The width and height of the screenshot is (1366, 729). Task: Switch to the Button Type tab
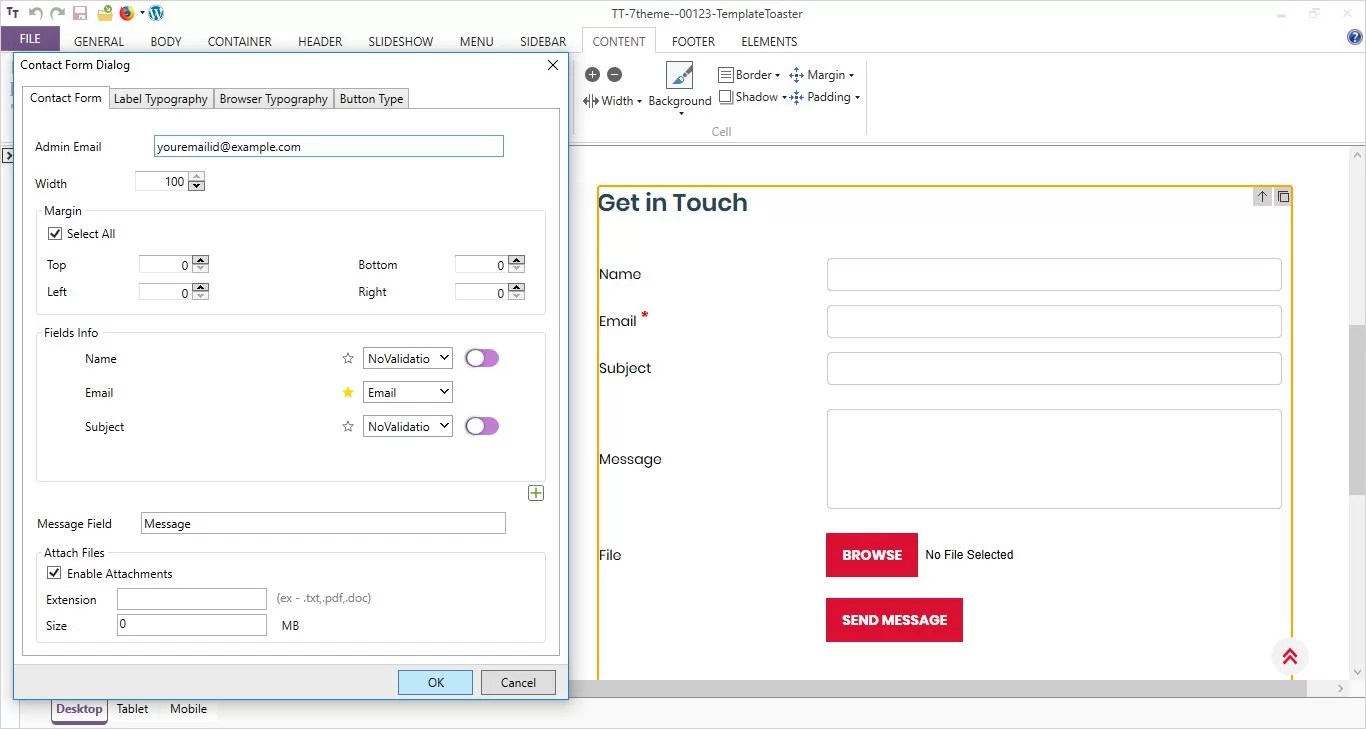pyautogui.click(x=371, y=98)
